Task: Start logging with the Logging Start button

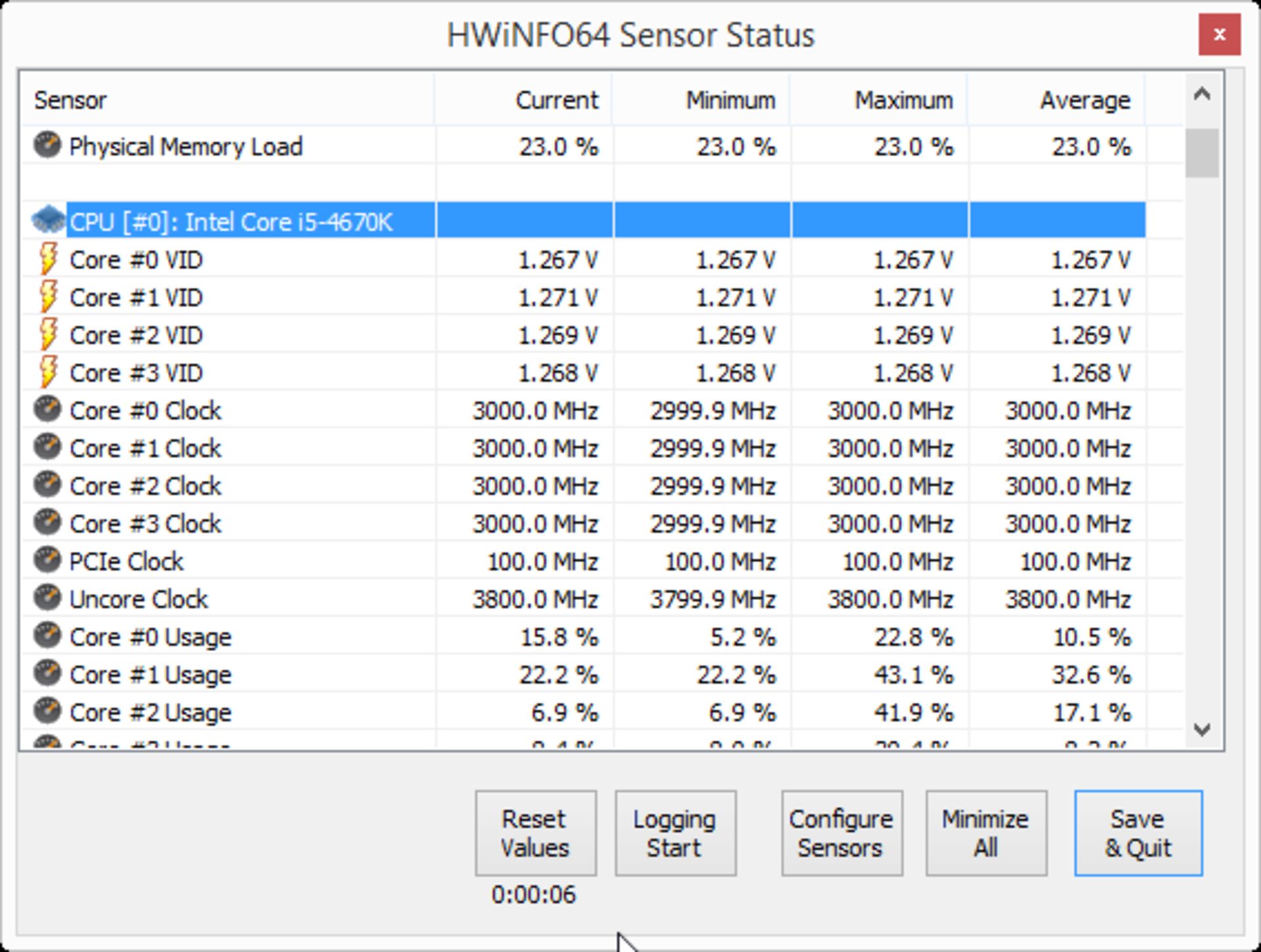Action: tap(675, 833)
